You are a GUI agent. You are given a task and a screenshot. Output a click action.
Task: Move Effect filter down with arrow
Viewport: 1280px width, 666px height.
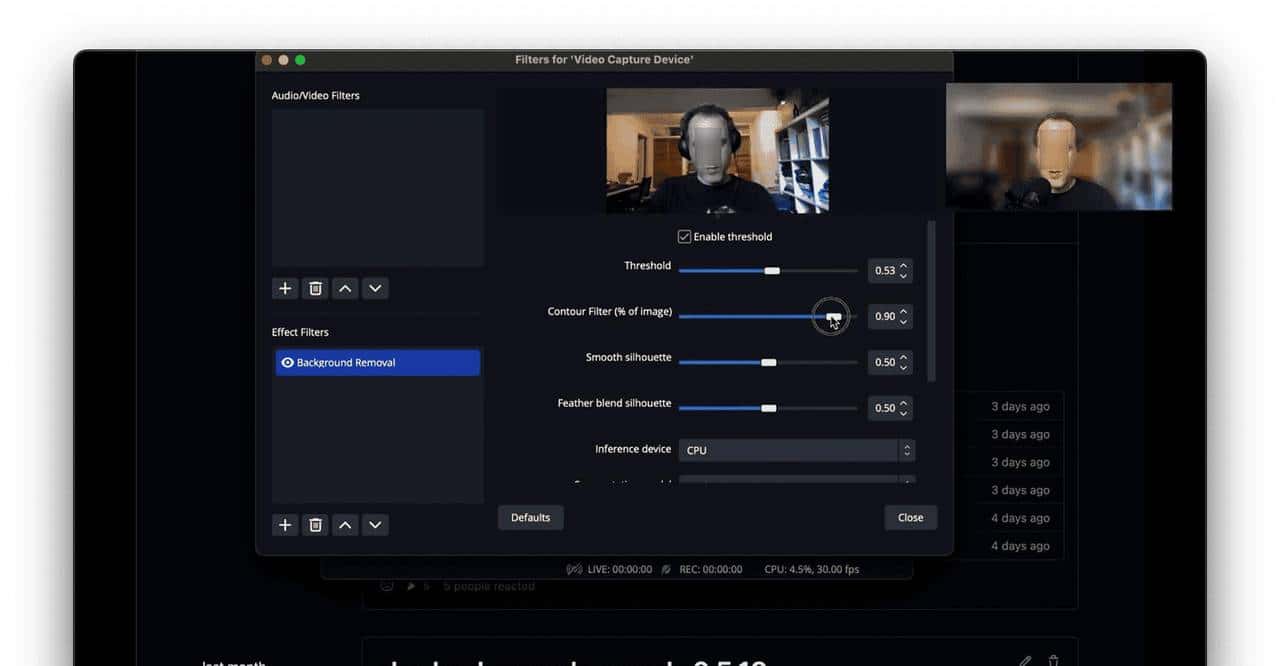click(375, 524)
